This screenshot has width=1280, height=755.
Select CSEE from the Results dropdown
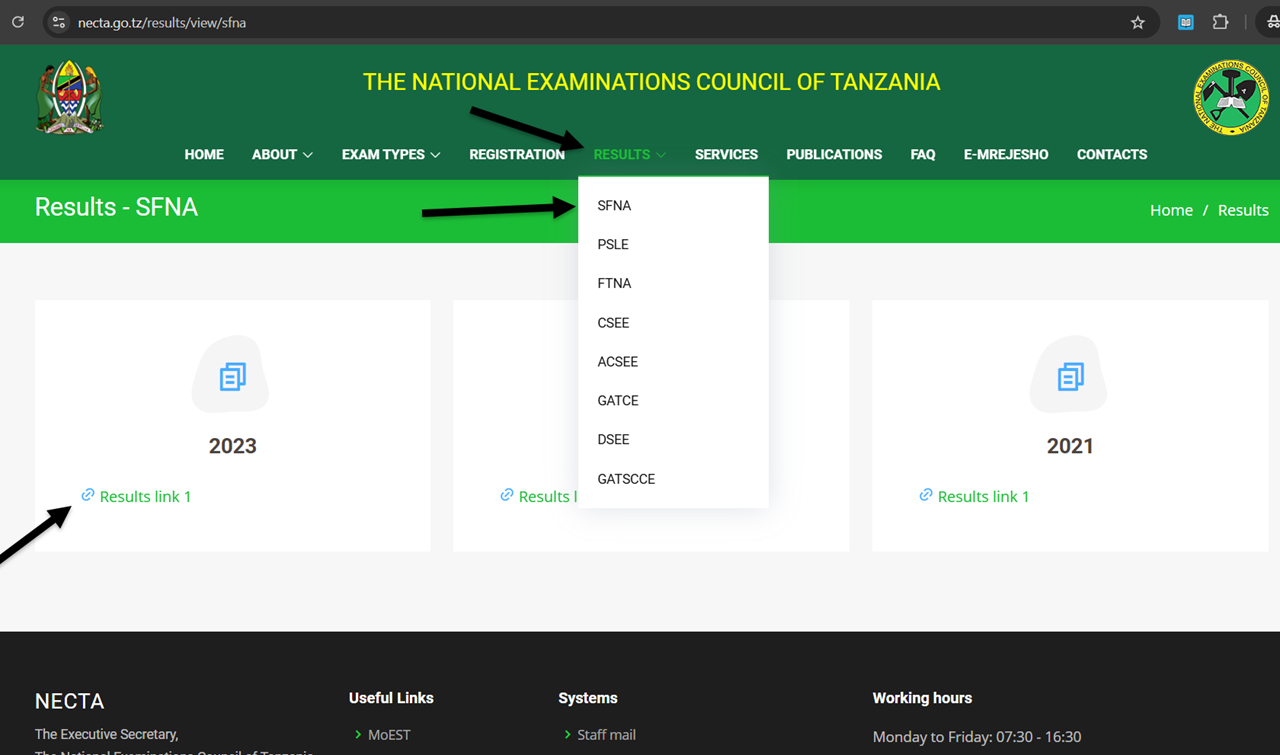[x=673, y=323]
